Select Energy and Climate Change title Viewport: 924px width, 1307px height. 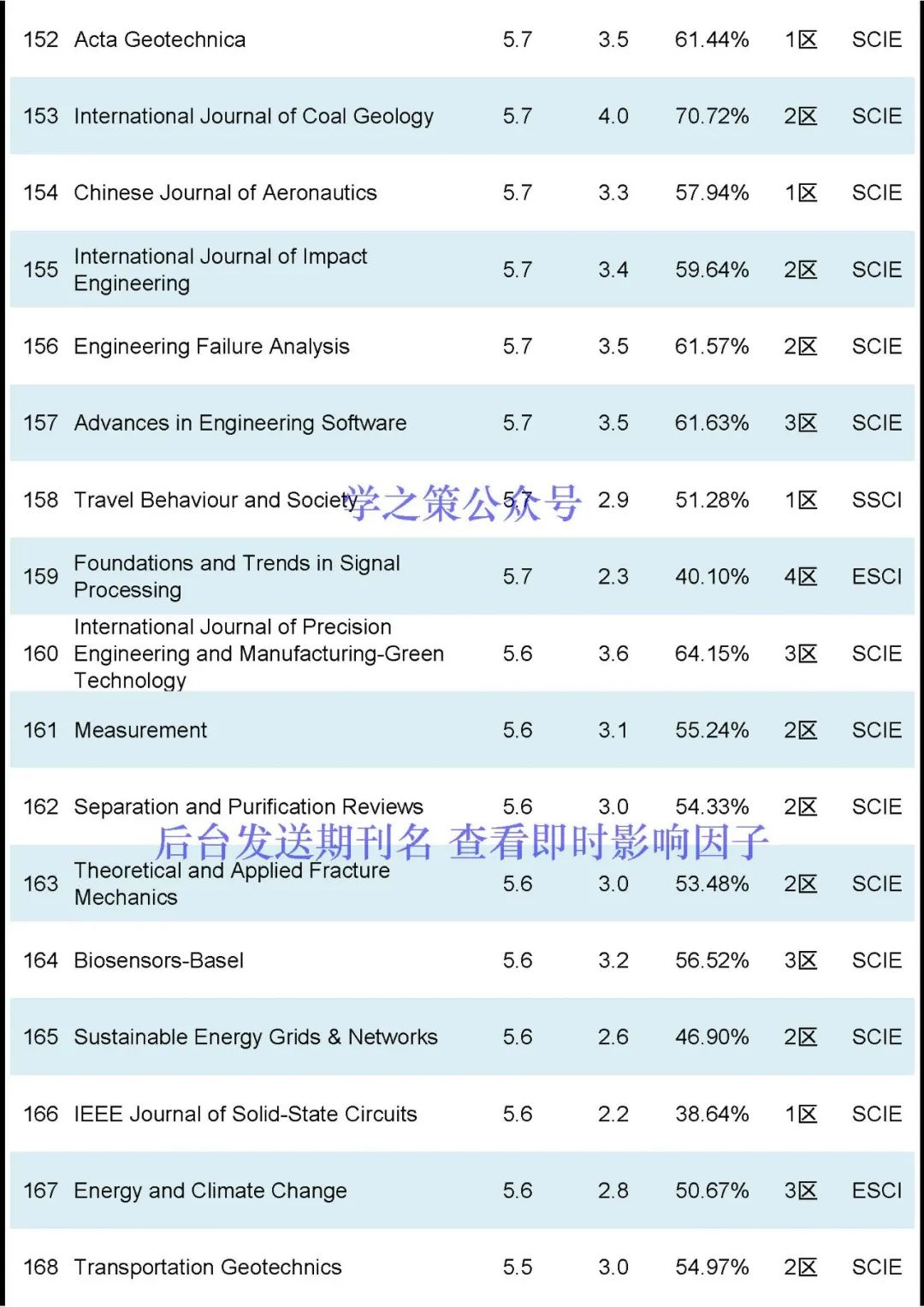pyautogui.click(x=210, y=1191)
